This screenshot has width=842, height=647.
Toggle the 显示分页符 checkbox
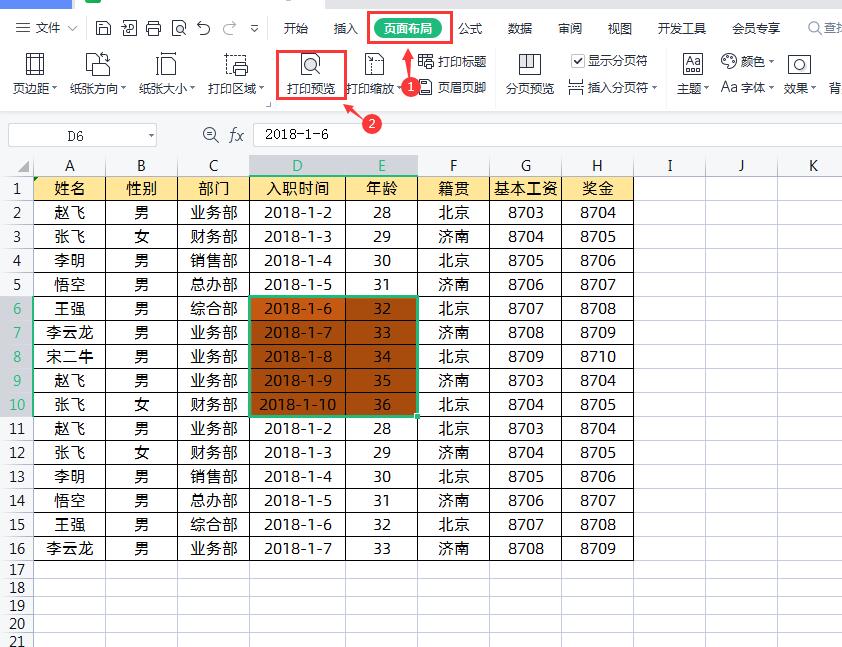[x=578, y=62]
